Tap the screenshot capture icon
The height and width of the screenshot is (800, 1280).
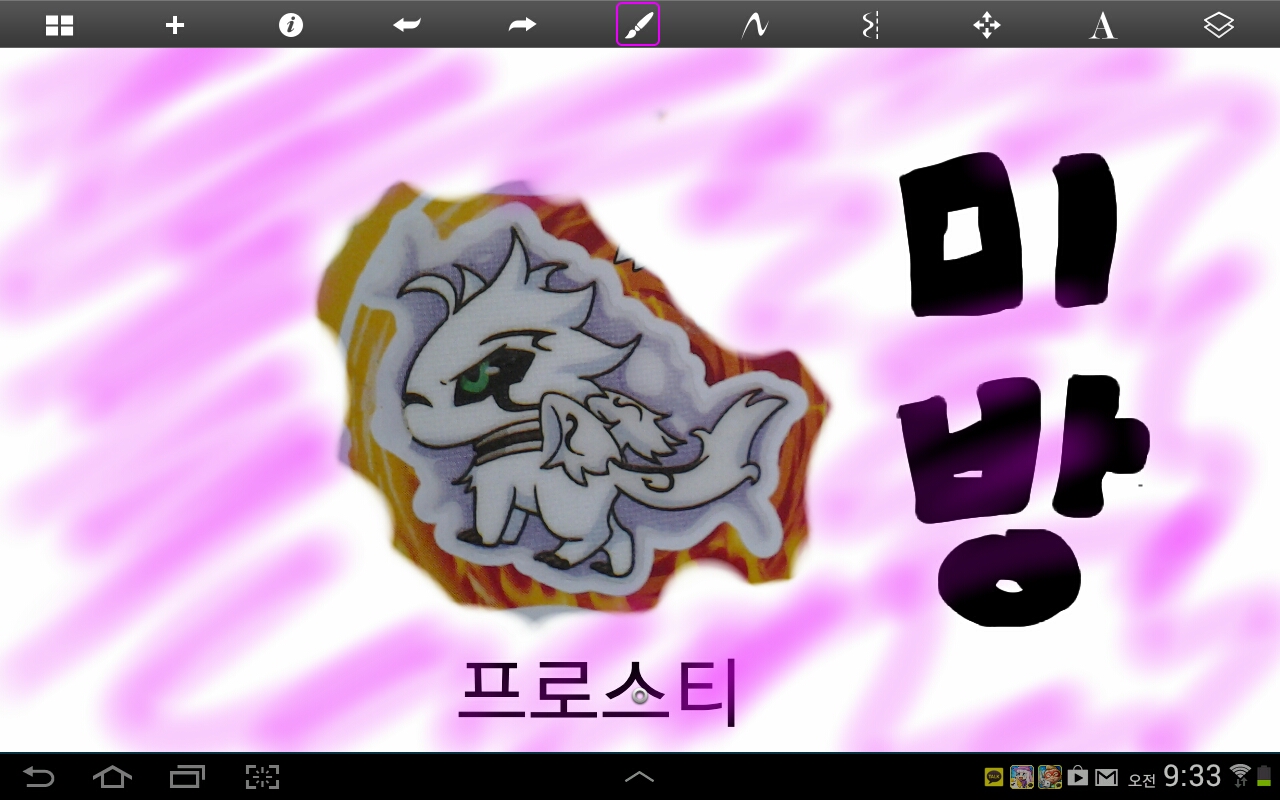pyautogui.click(x=262, y=776)
